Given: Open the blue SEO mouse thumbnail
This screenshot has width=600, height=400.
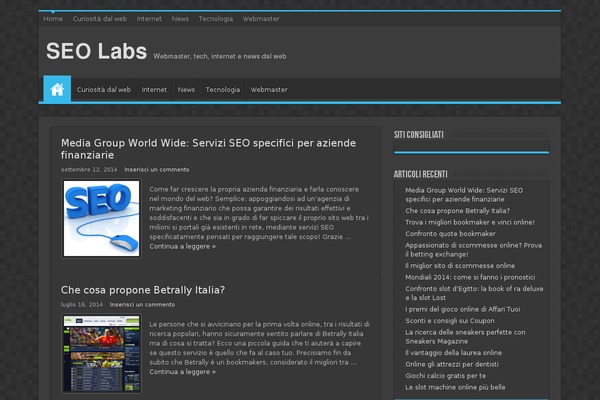Looking at the screenshot, I should (101, 219).
